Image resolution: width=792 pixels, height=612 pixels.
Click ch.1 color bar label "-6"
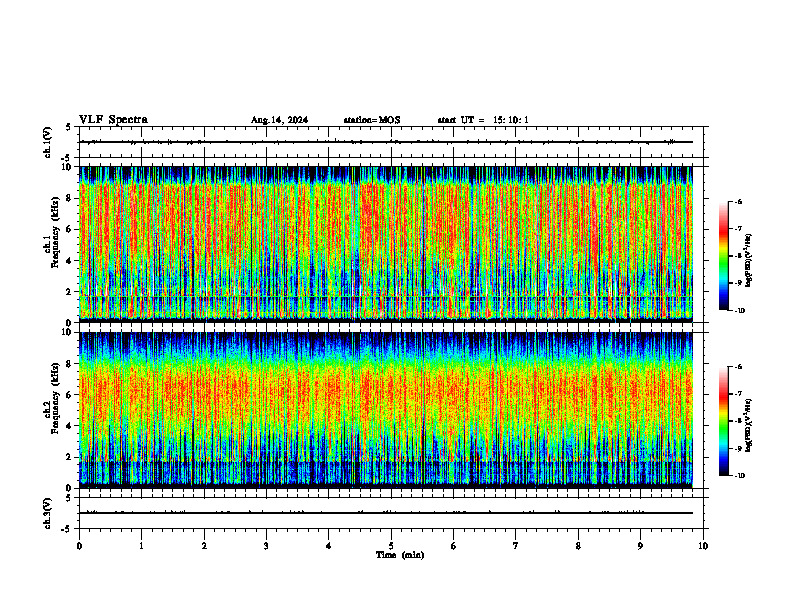[x=738, y=201]
